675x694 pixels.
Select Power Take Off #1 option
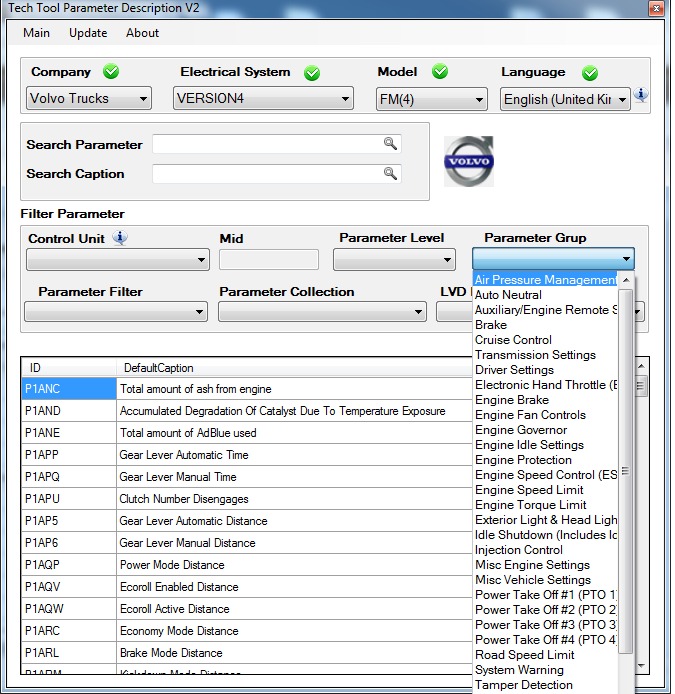[x=545, y=595]
